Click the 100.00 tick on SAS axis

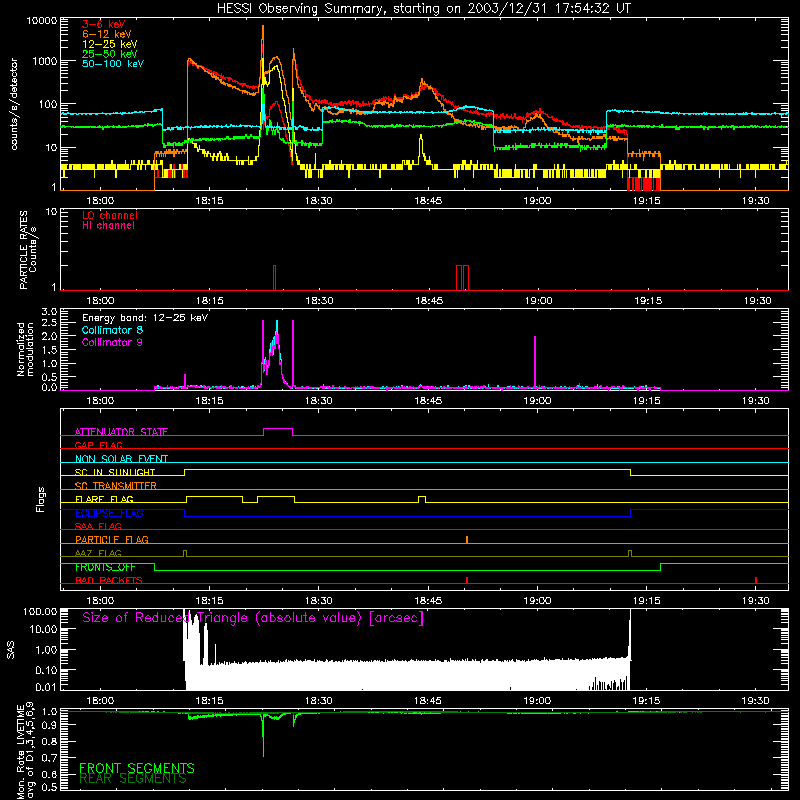pos(40,611)
